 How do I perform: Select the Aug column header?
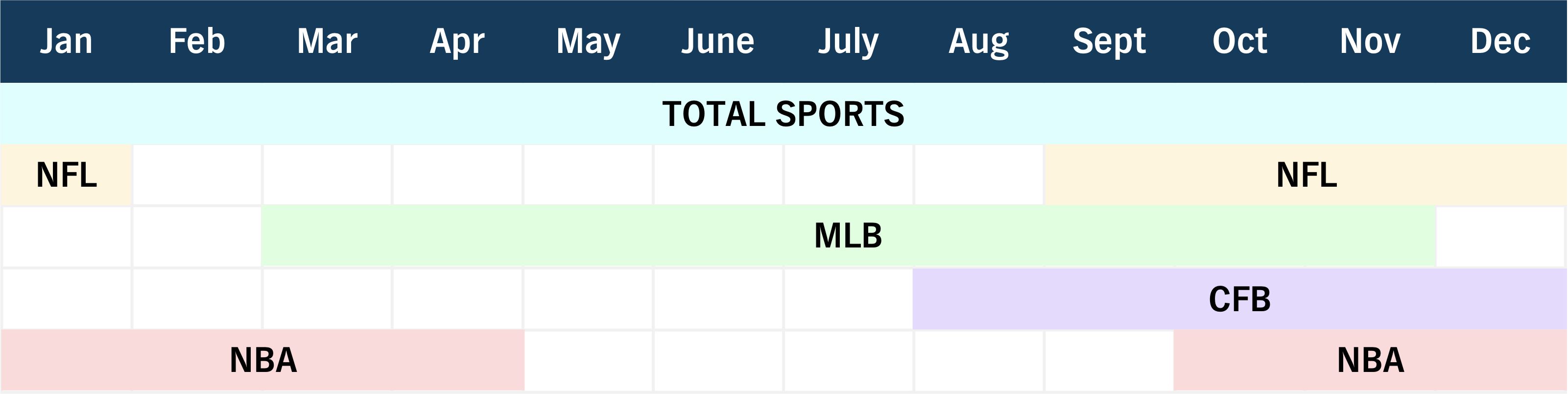pyautogui.click(x=979, y=42)
